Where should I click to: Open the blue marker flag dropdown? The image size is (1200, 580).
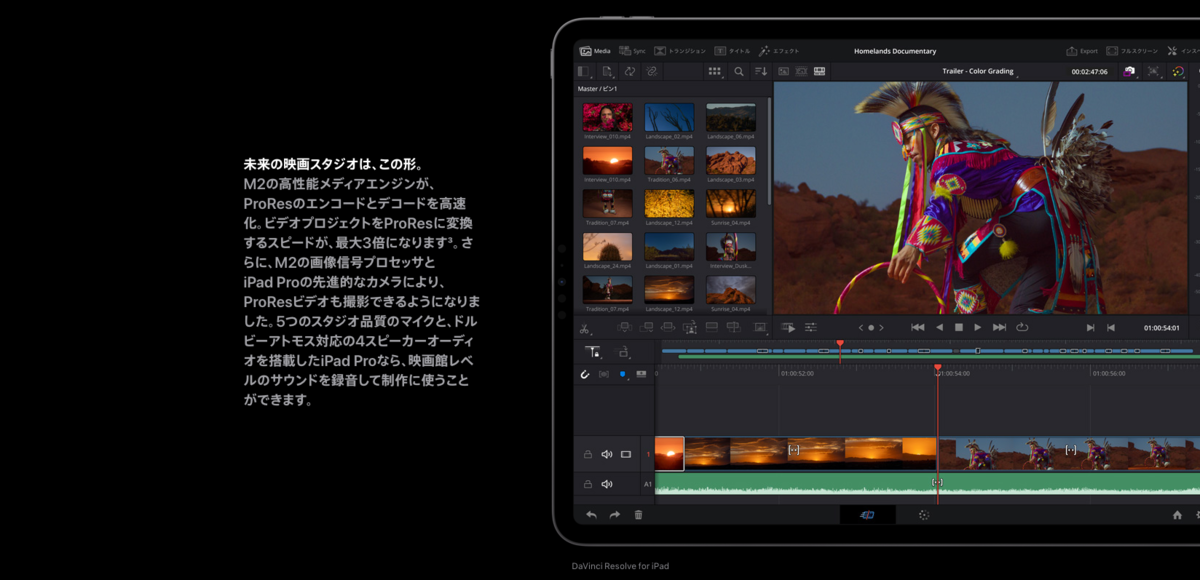coord(622,374)
